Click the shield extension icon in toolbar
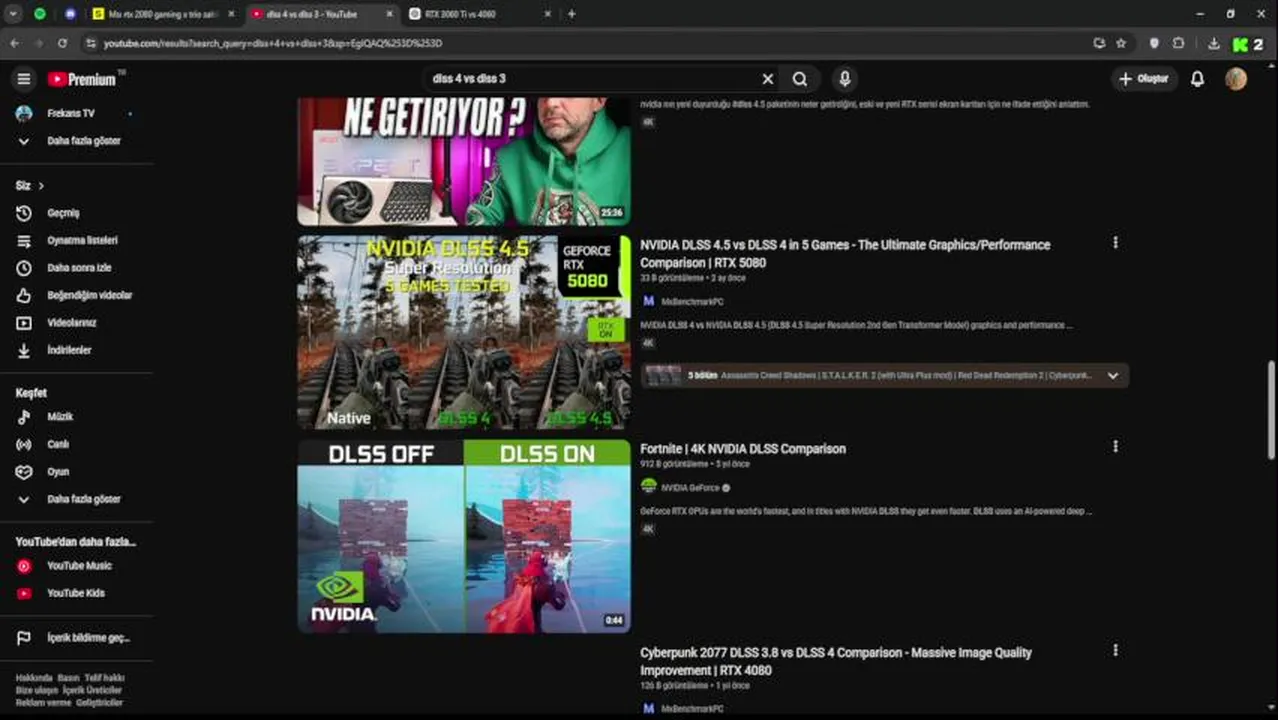This screenshot has width=1278, height=720. 1154,43
